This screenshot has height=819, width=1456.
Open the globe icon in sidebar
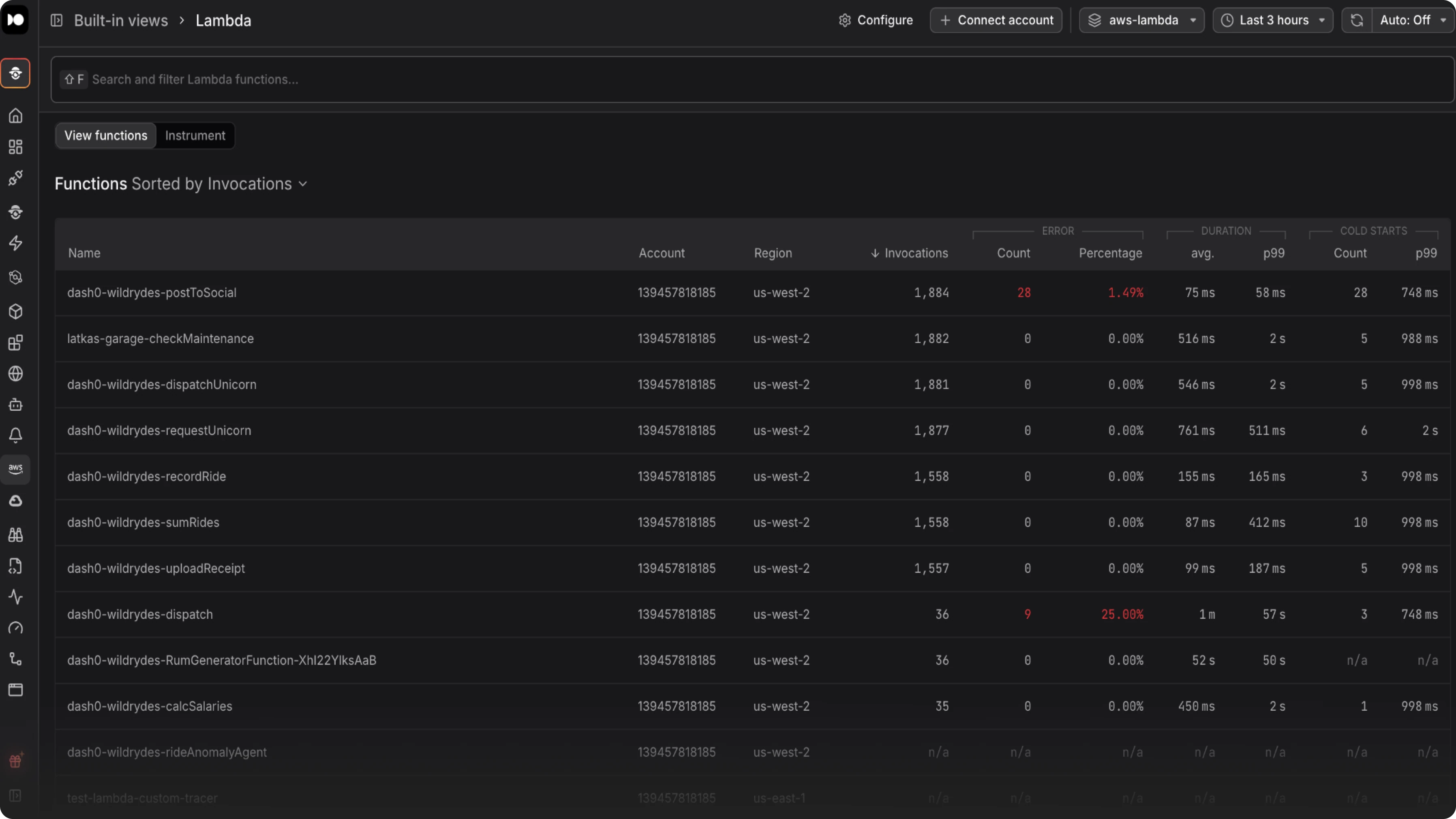click(15, 373)
